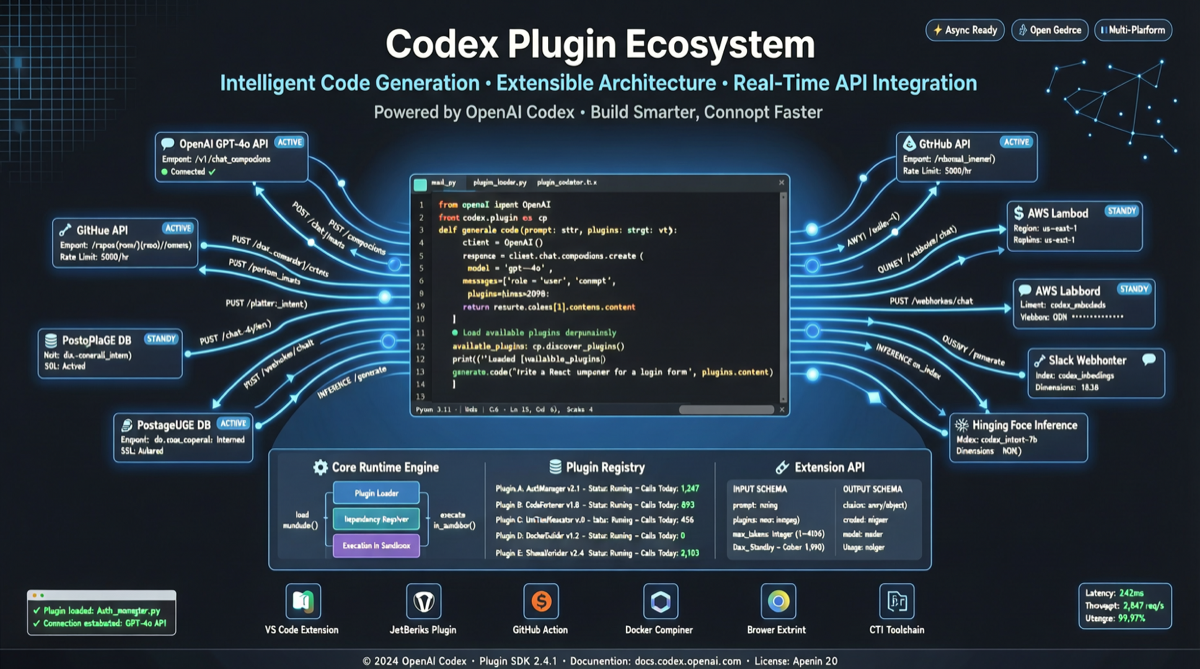1200x669 pixels.
Task: Select the Dependency Resolver block
Action: tap(375, 519)
